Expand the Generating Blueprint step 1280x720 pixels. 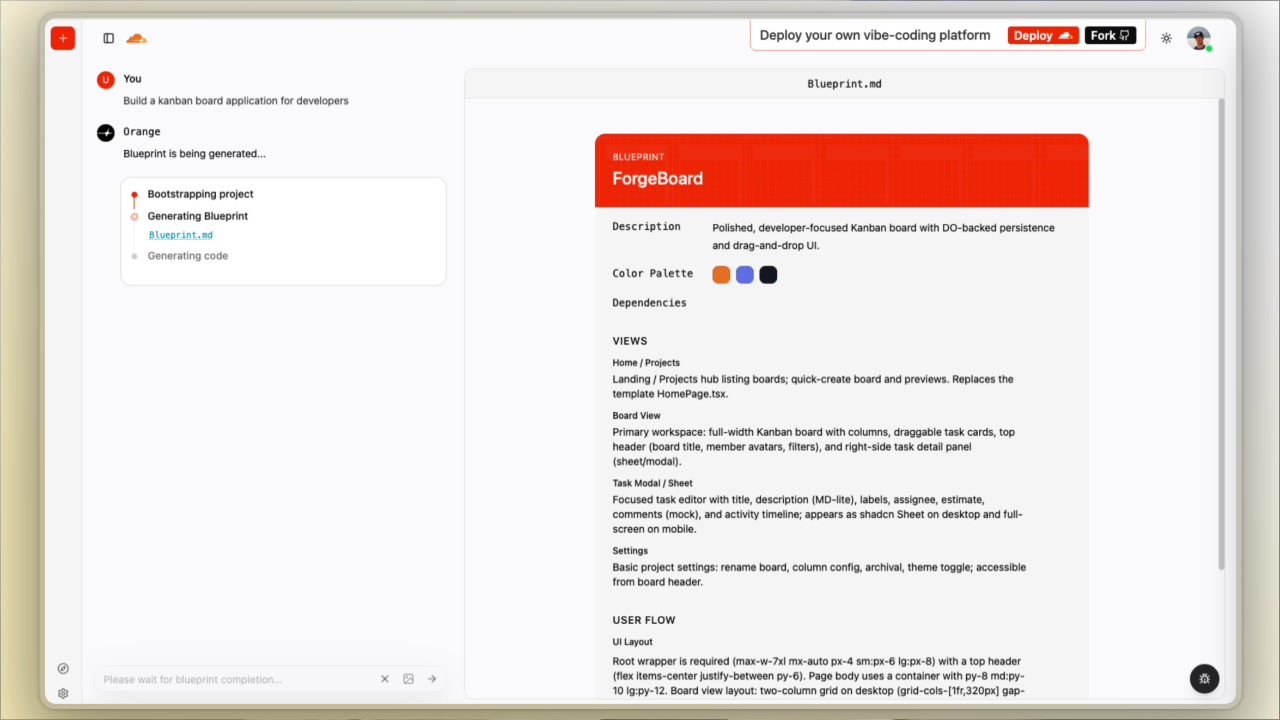(x=197, y=215)
